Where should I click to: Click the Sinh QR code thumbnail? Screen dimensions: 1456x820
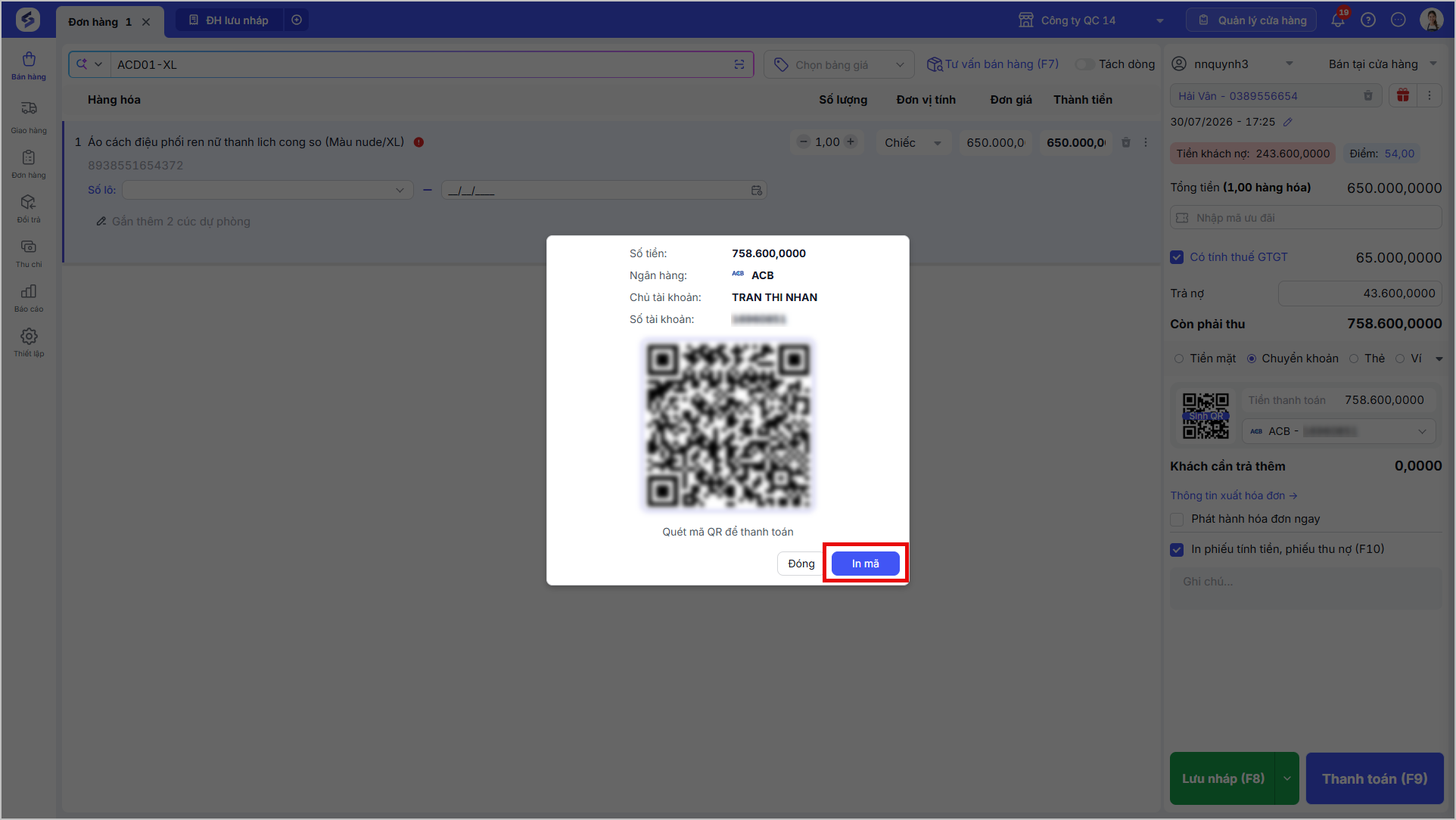click(1206, 416)
